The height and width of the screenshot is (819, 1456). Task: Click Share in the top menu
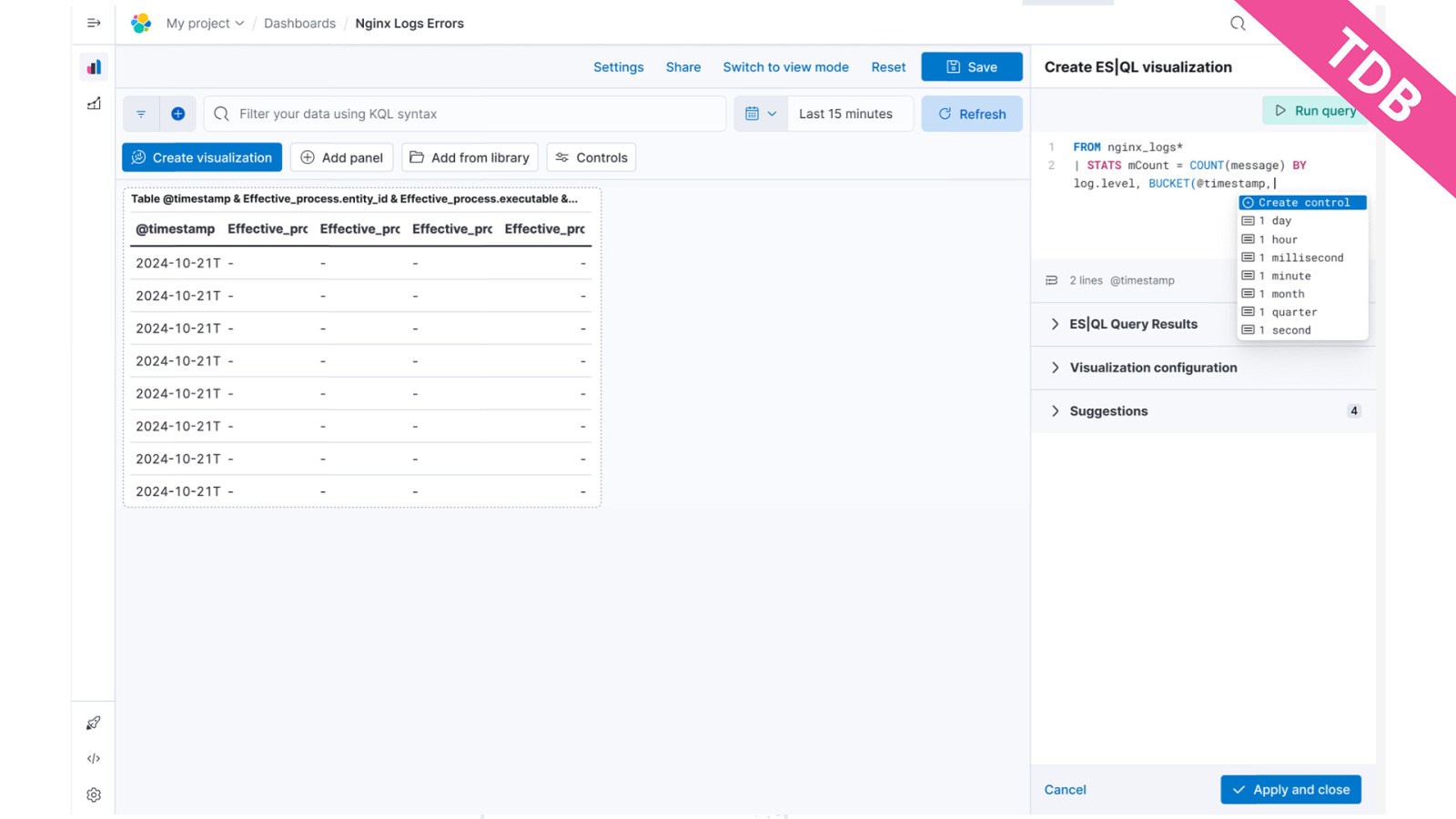pyautogui.click(x=683, y=67)
